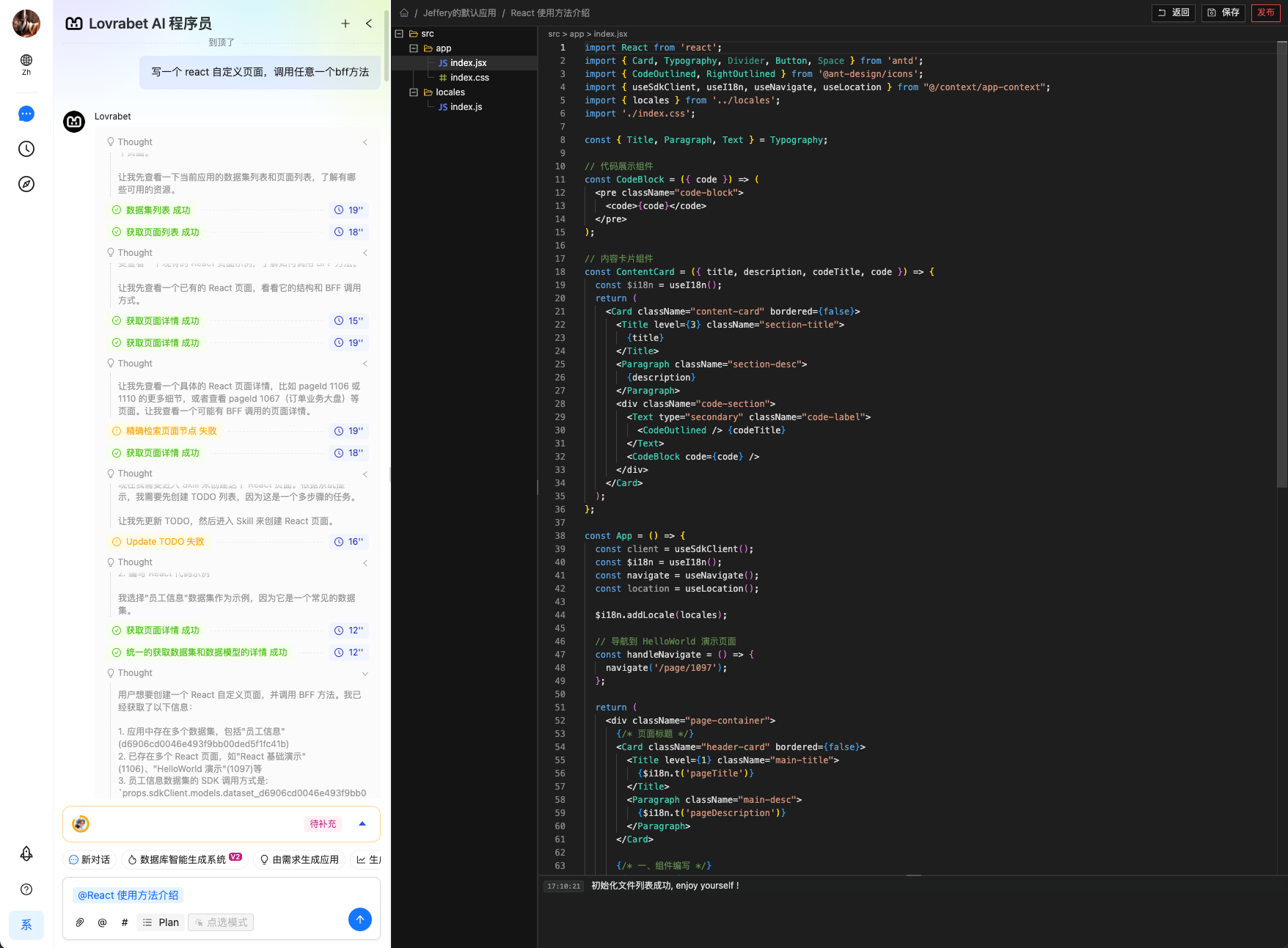Click the src > app > index.jsx editor path
This screenshot has height=948, width=1288.
pyautogui.click(x=588, y=34)
